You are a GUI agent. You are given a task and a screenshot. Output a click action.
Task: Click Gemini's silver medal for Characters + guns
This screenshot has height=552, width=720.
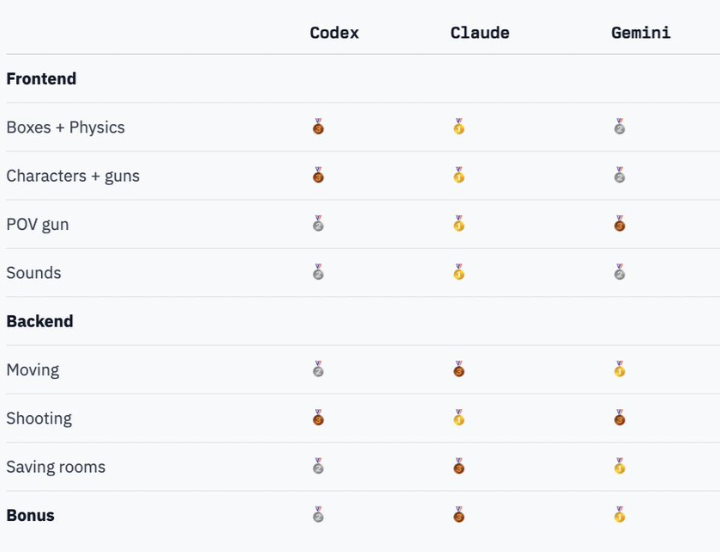620,176
